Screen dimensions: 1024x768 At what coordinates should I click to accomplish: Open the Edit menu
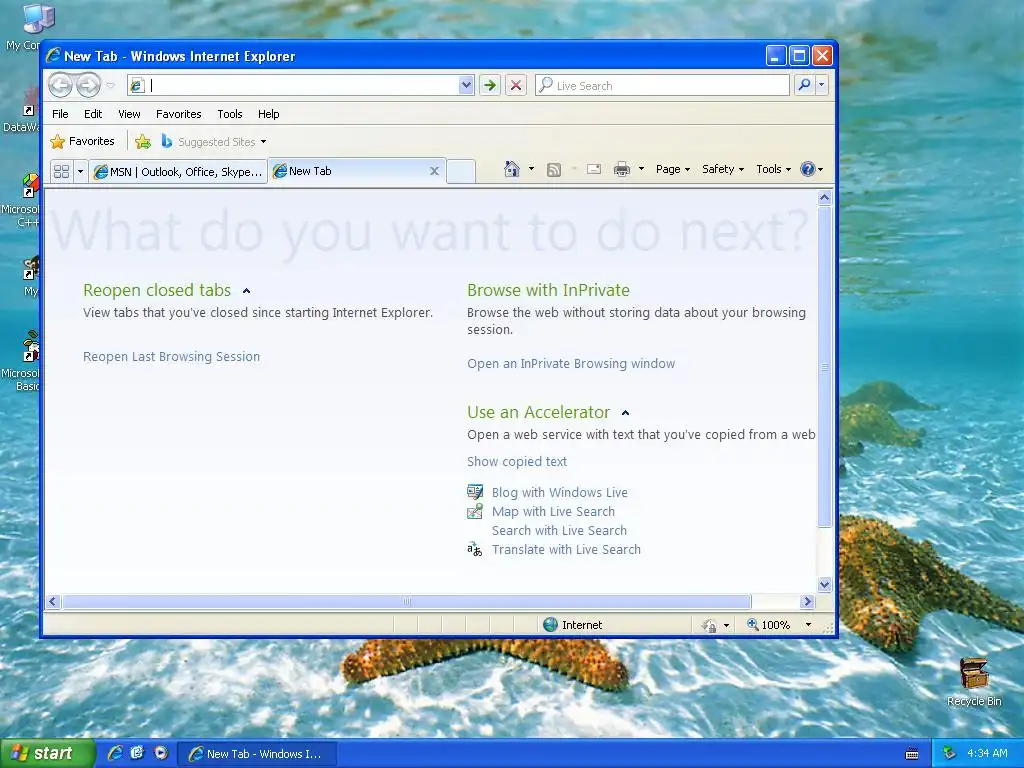click(x=93, y=114)
